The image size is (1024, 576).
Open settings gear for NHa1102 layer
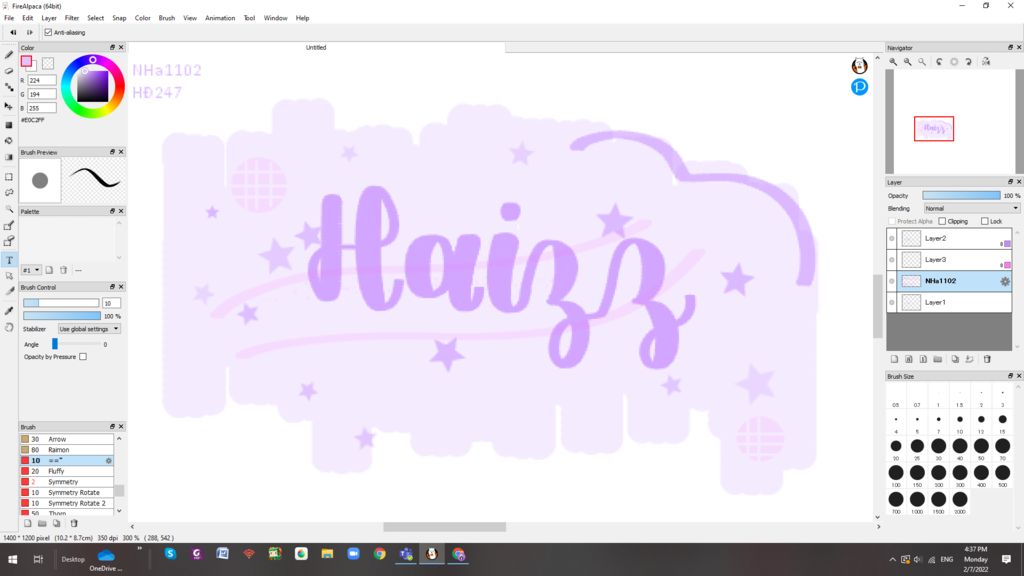[x=1004, y=281]
